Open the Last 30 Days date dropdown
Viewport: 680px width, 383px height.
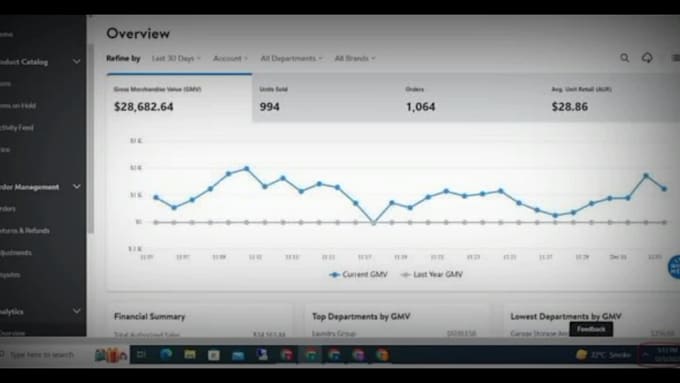point(176,58)
